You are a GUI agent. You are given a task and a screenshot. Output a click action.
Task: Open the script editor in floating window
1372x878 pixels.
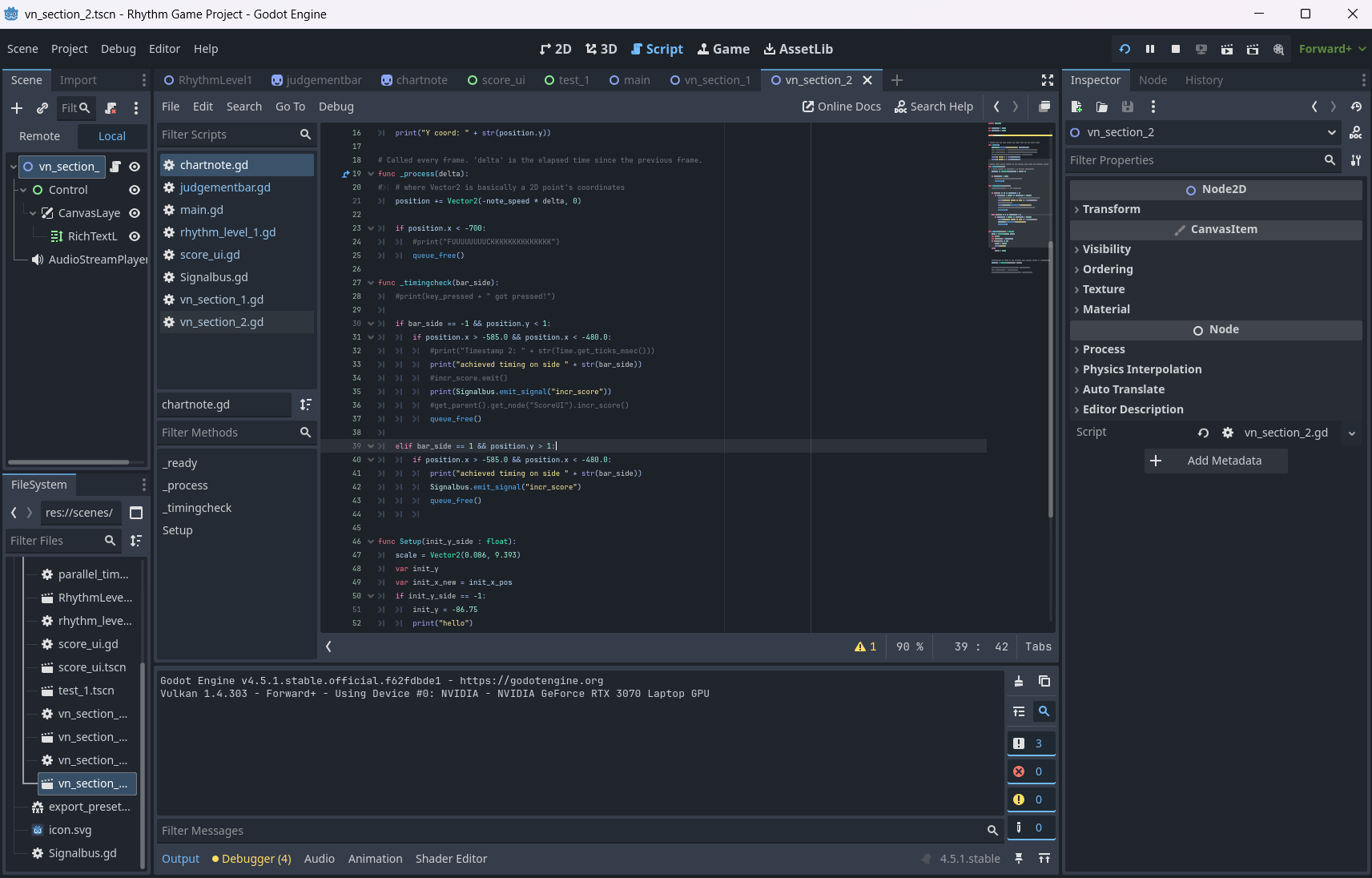pos(1044,107)
